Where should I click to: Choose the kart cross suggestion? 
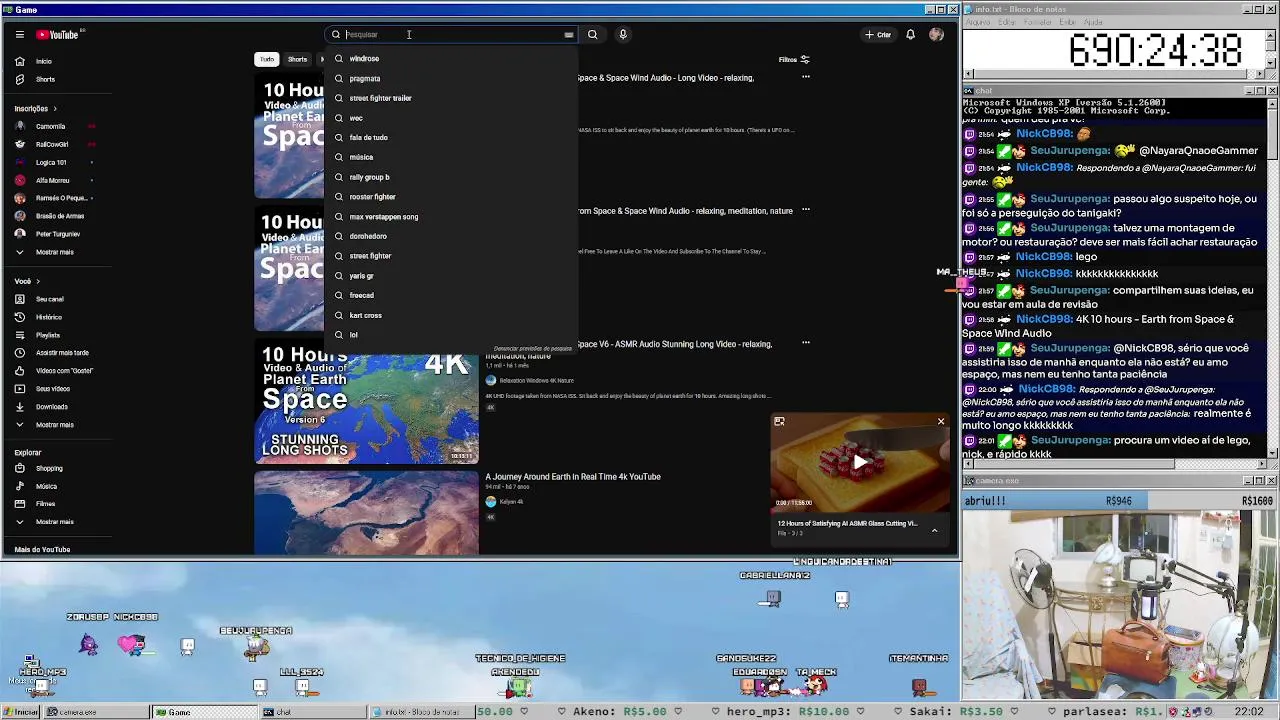coord(451,315)
